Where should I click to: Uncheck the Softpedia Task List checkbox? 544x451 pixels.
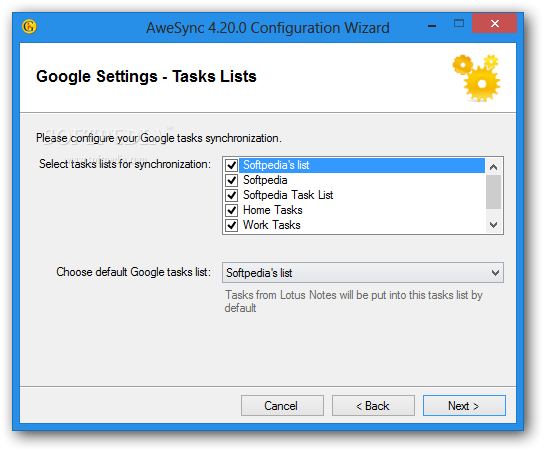click(231, 195)
